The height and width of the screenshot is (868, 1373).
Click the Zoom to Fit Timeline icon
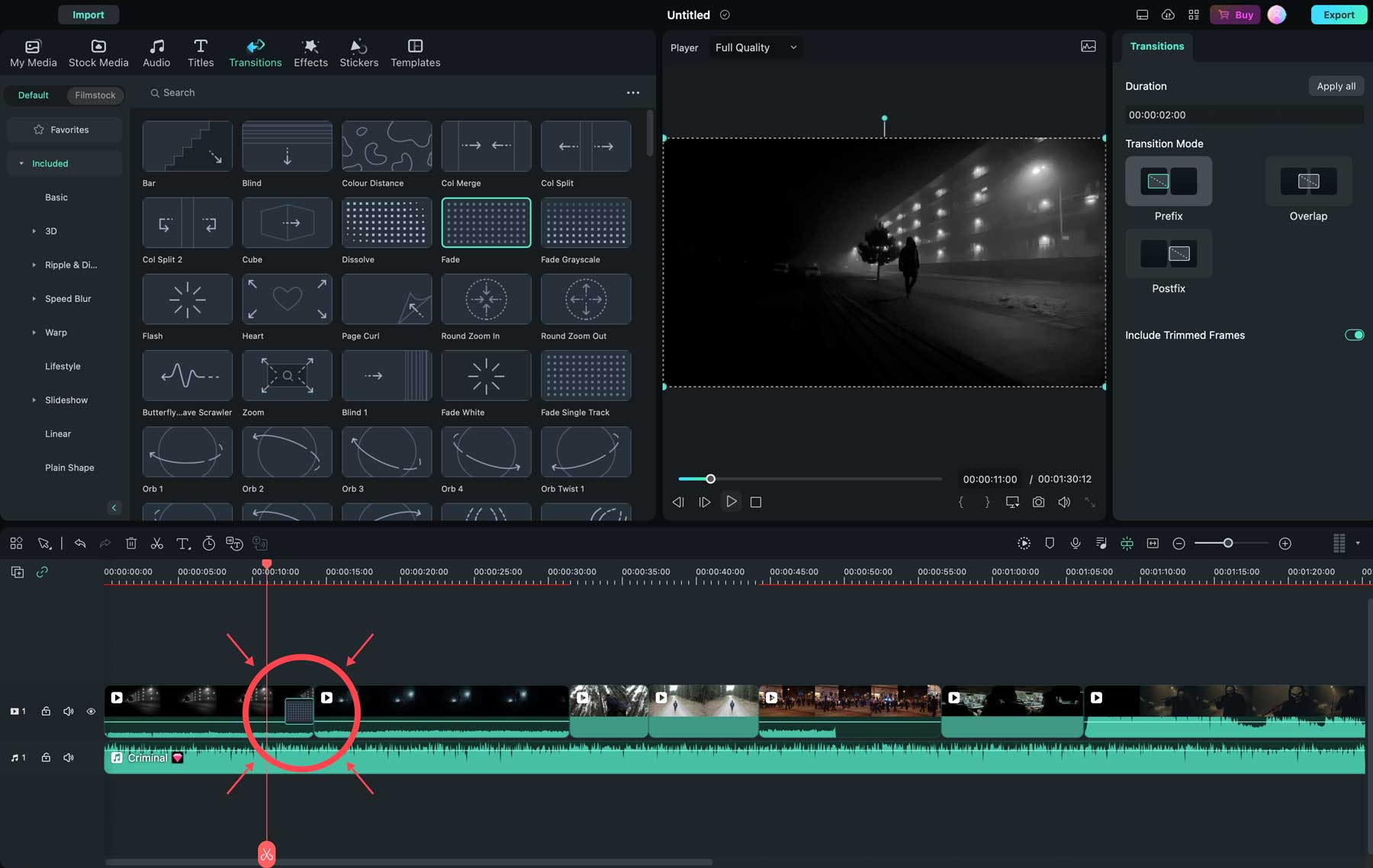tap(1153, 543)
